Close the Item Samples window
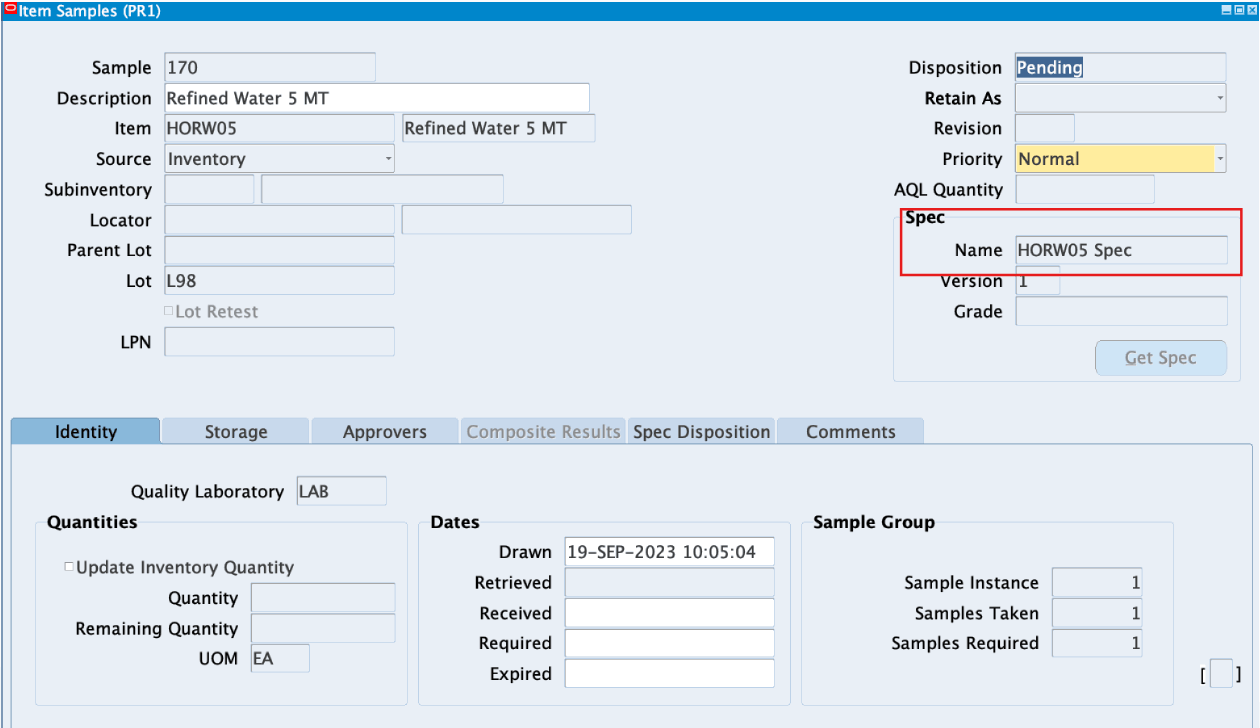This screenshot has height=728, width=1260. point(1250,10)
